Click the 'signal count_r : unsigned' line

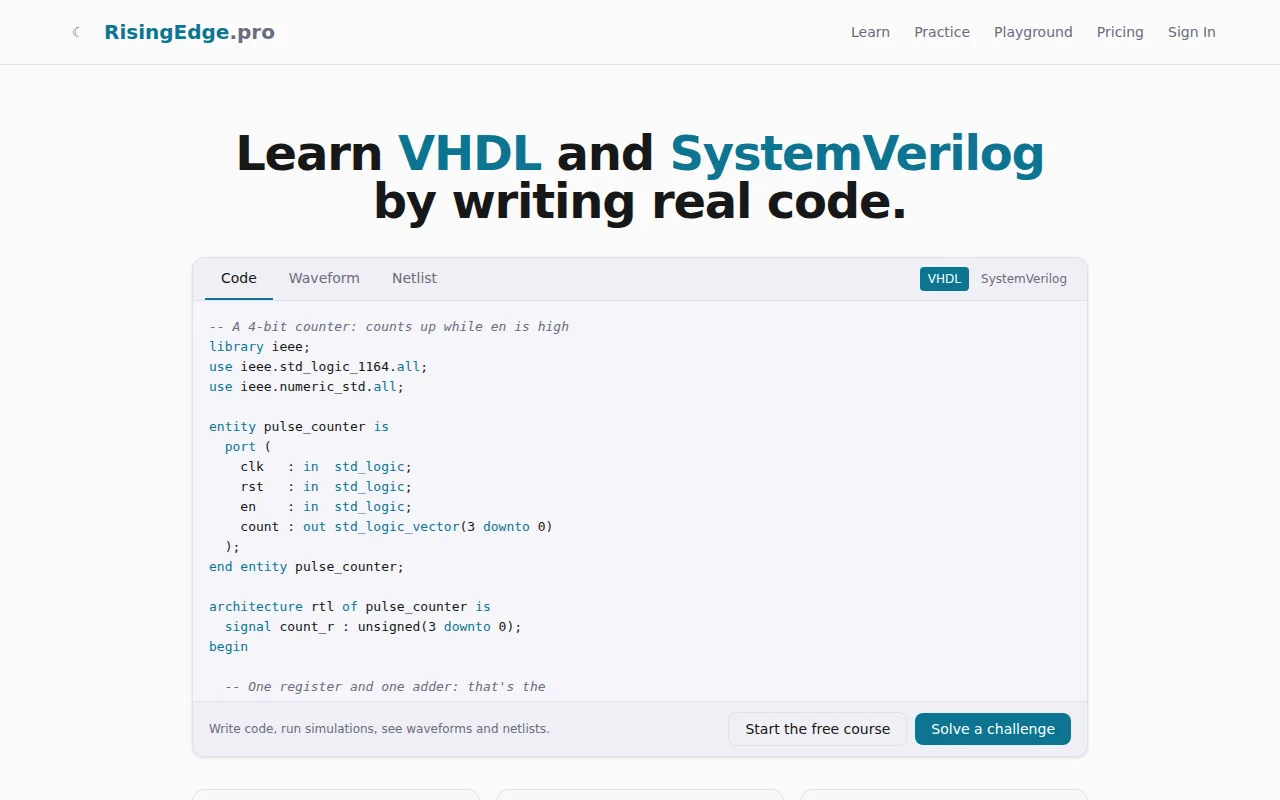[374, 627]
